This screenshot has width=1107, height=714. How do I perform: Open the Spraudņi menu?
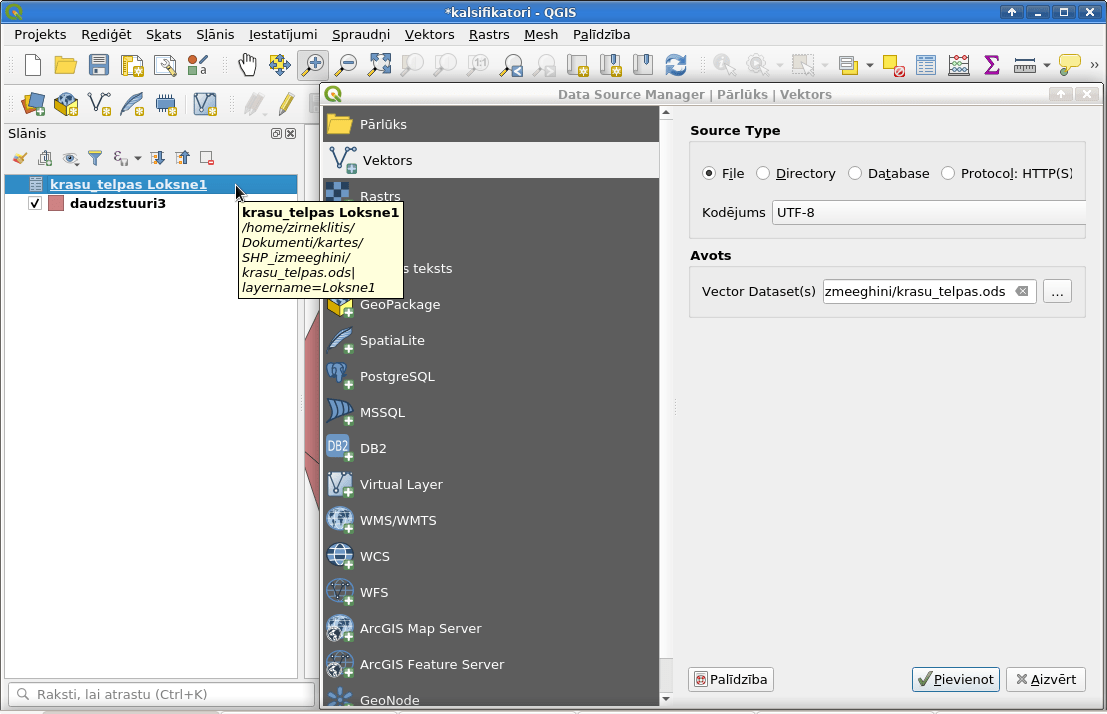click(x=361, y=35)
